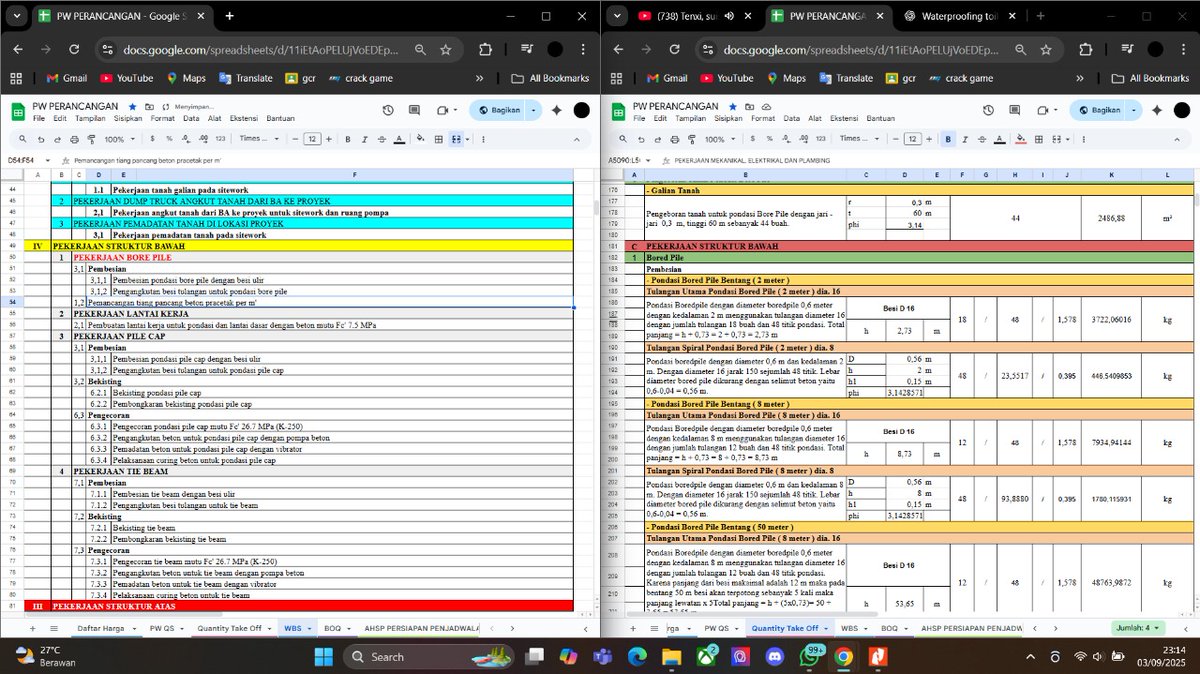Click the search menus icon in left toolbar
This screenshot has width=1200, height=674.
coord(22,139)
